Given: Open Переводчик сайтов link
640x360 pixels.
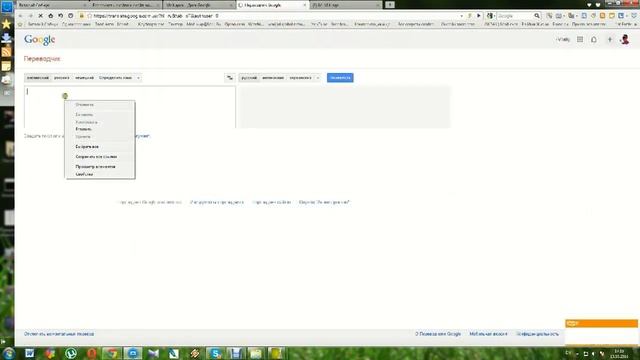Looking at the screenshot, I should point(271,202).
